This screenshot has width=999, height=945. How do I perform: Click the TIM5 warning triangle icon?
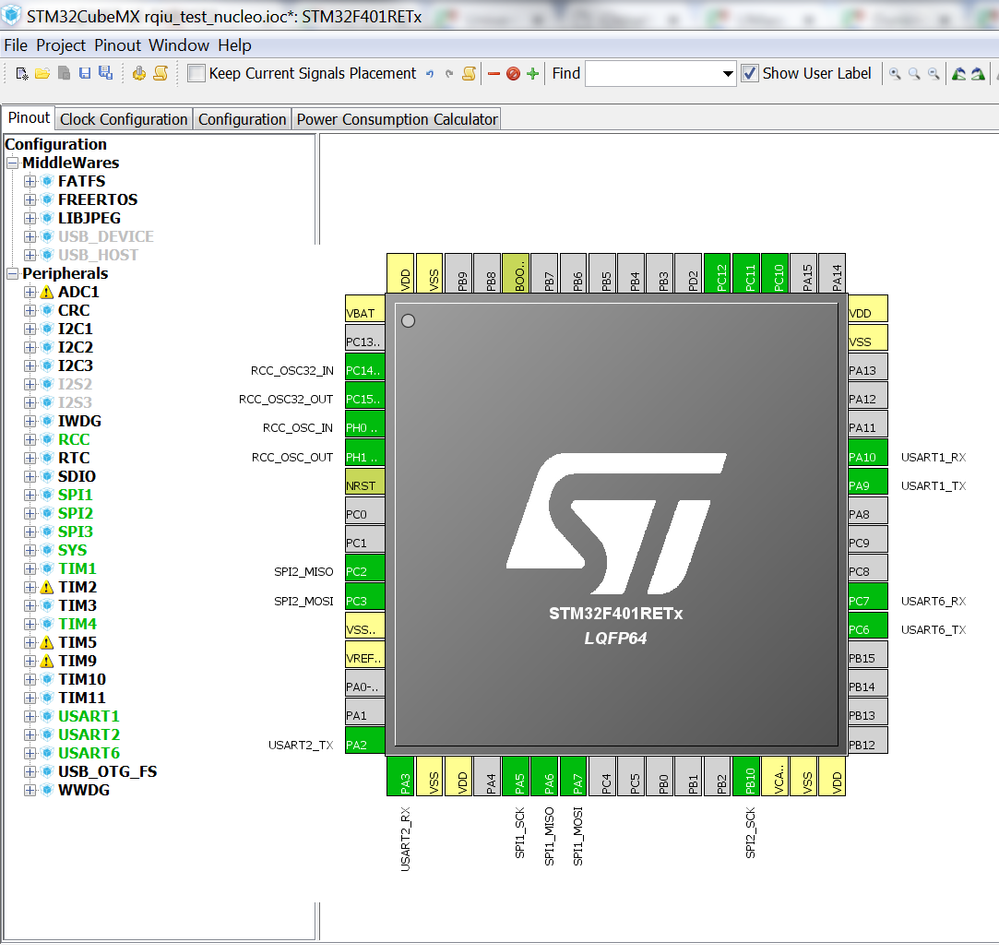(47, 643)
